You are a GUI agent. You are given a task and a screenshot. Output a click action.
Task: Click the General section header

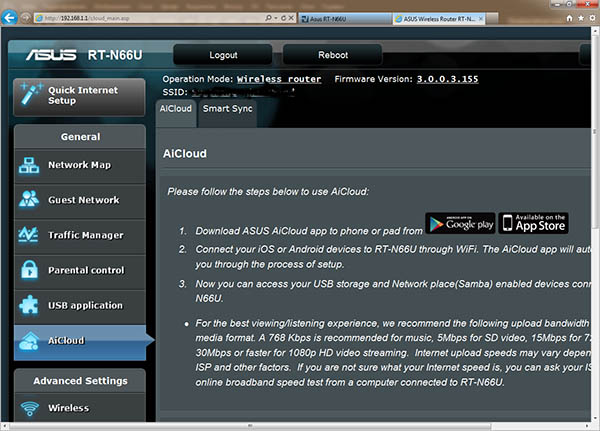(x=80, y=137)
